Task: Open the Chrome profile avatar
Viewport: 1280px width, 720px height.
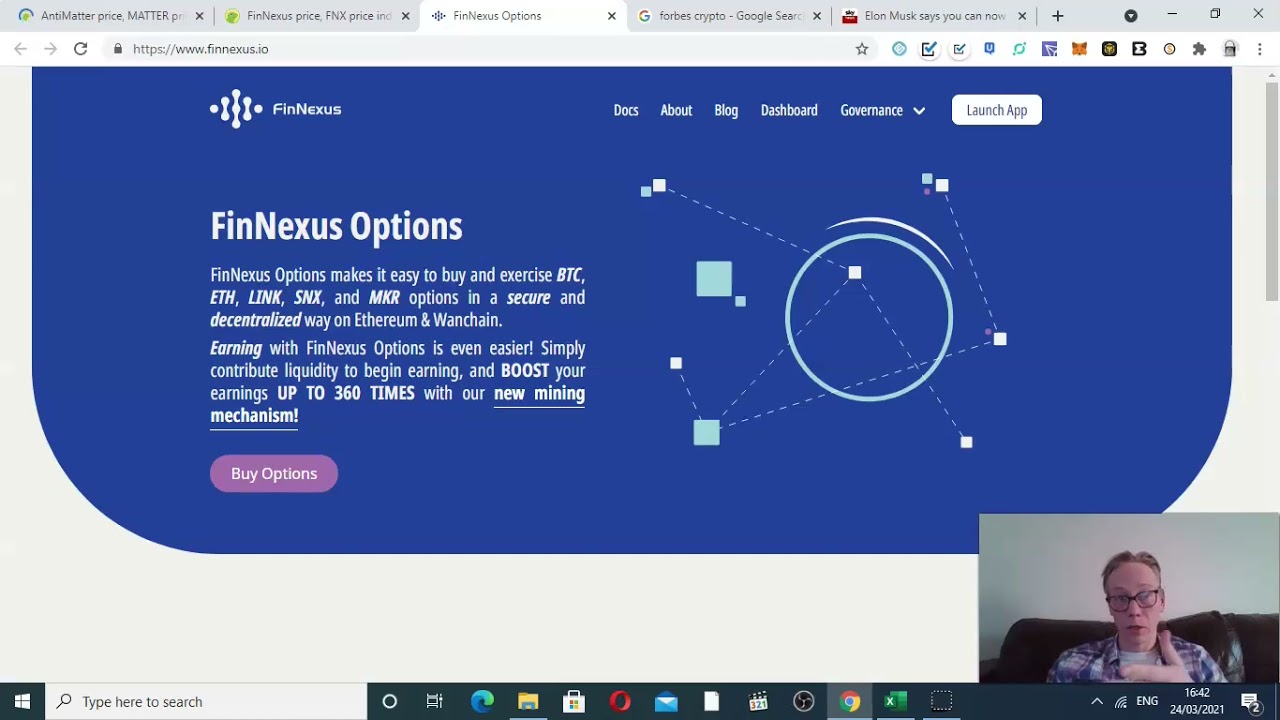Action: [x=1230, y=49]
